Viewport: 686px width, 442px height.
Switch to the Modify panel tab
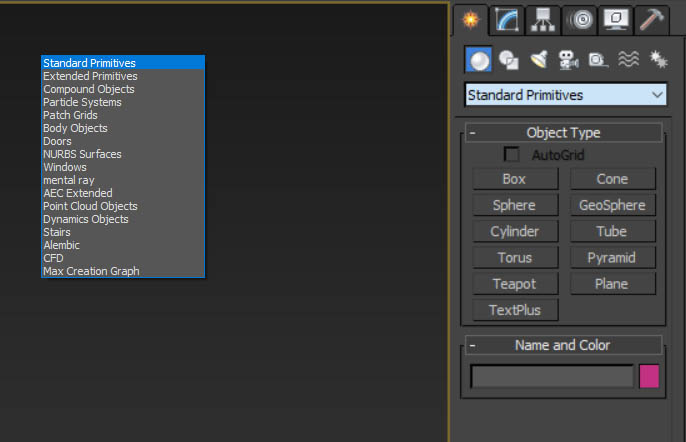click(507, 20)
